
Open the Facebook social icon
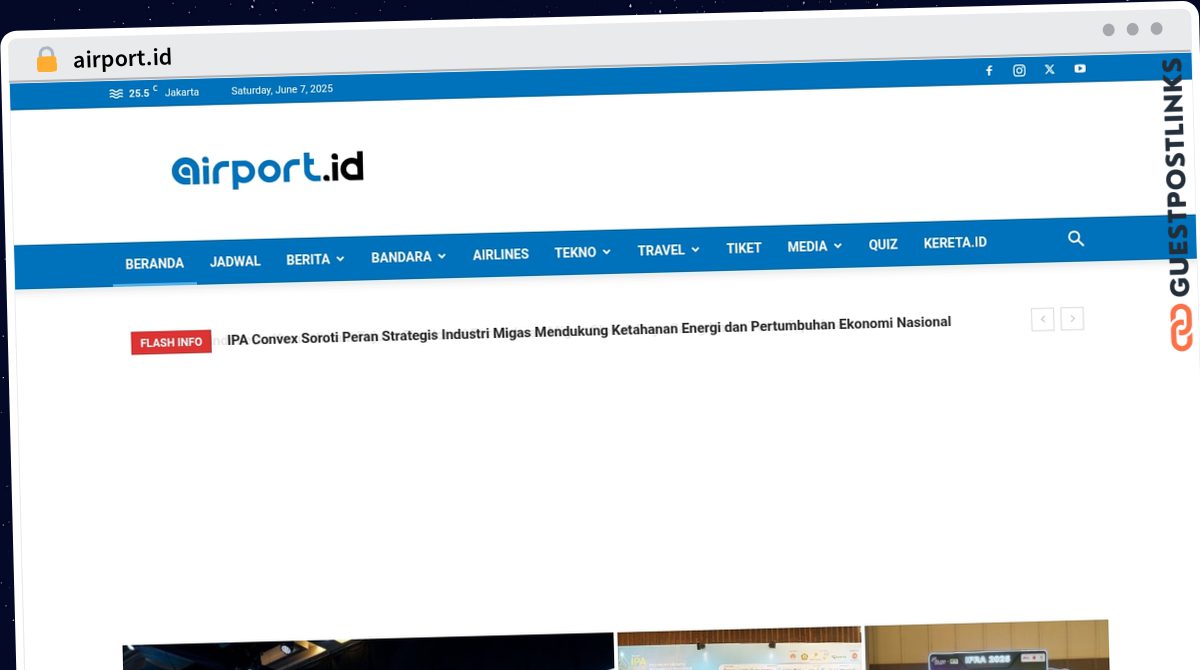989,70
